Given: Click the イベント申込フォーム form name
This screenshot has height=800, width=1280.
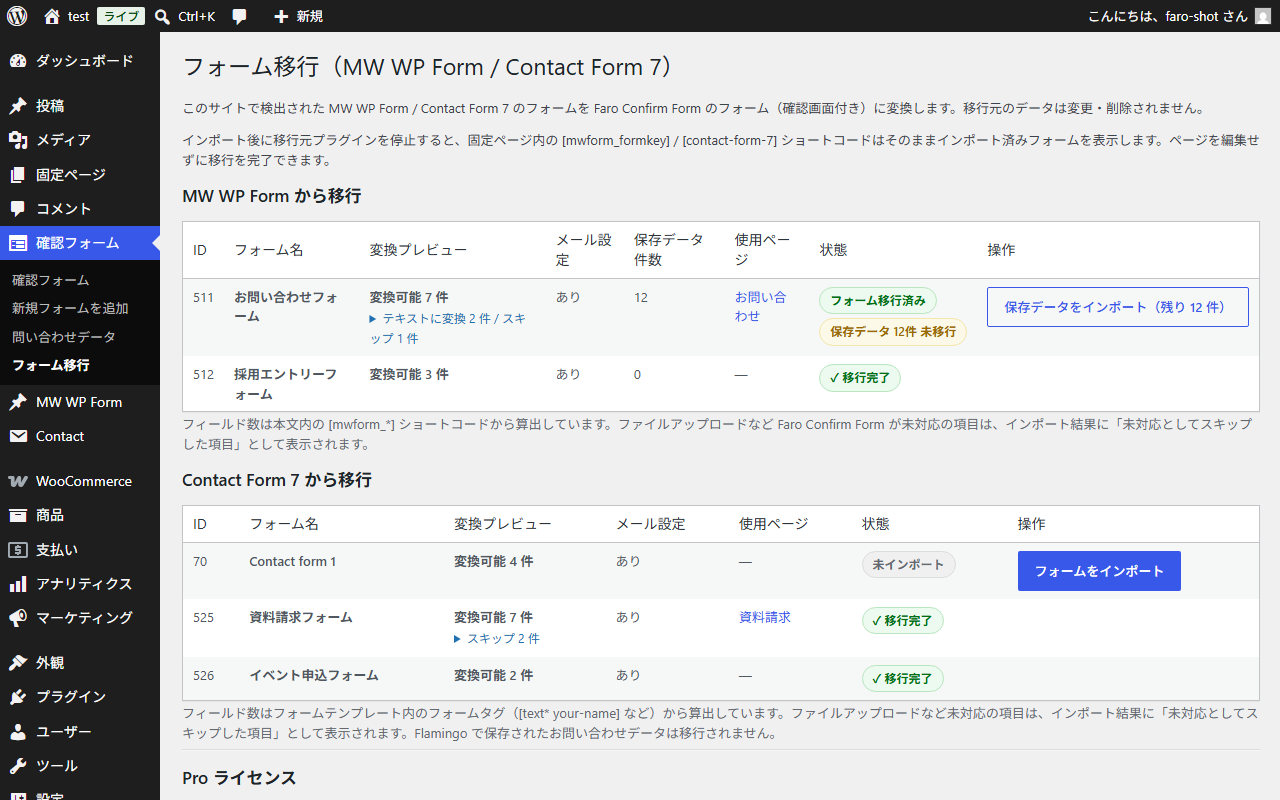Looking at the screenshot, I should tap(314, 675).
